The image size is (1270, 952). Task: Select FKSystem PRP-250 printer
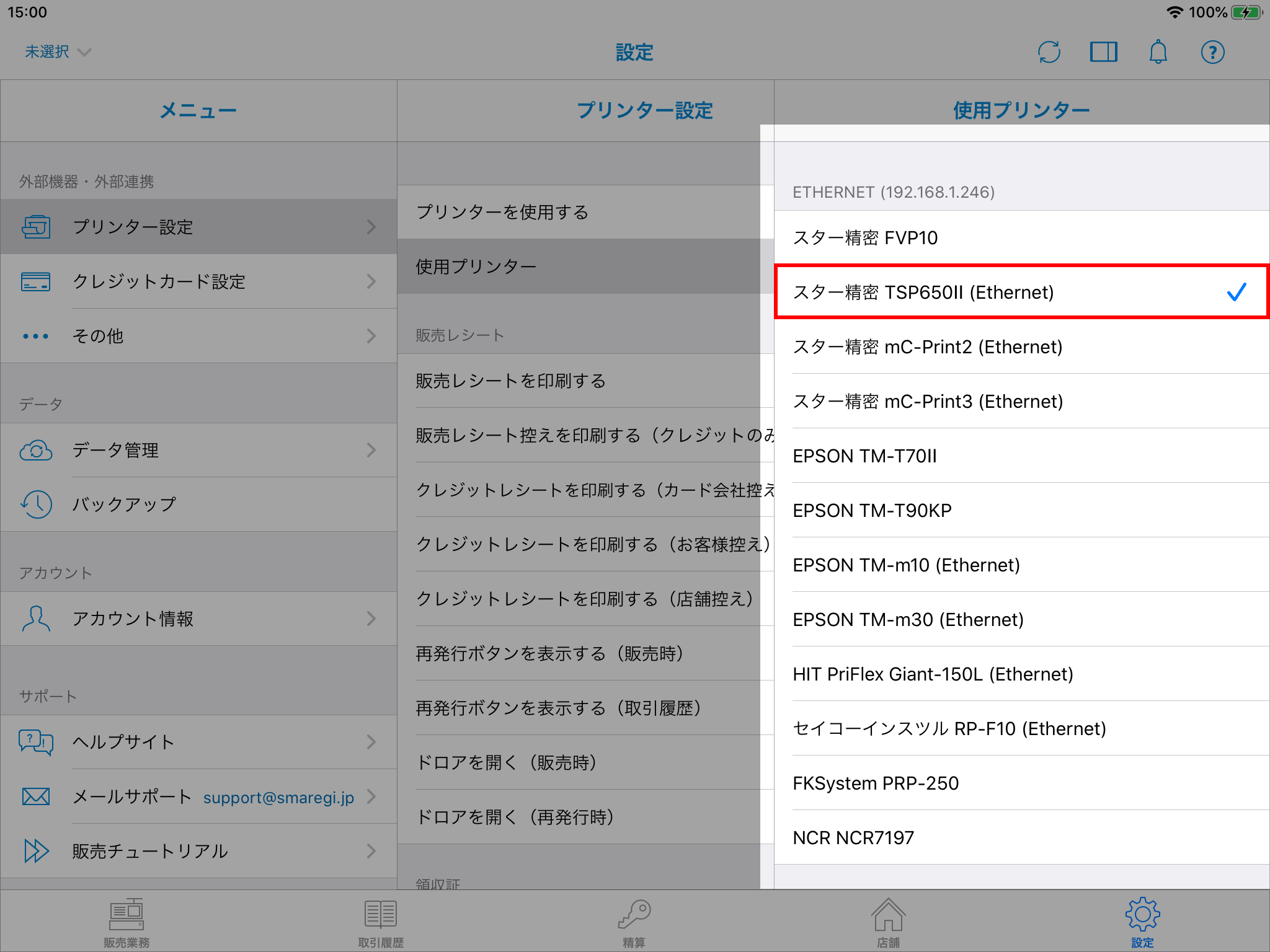pyautogui.click(x=1022, y=783)
